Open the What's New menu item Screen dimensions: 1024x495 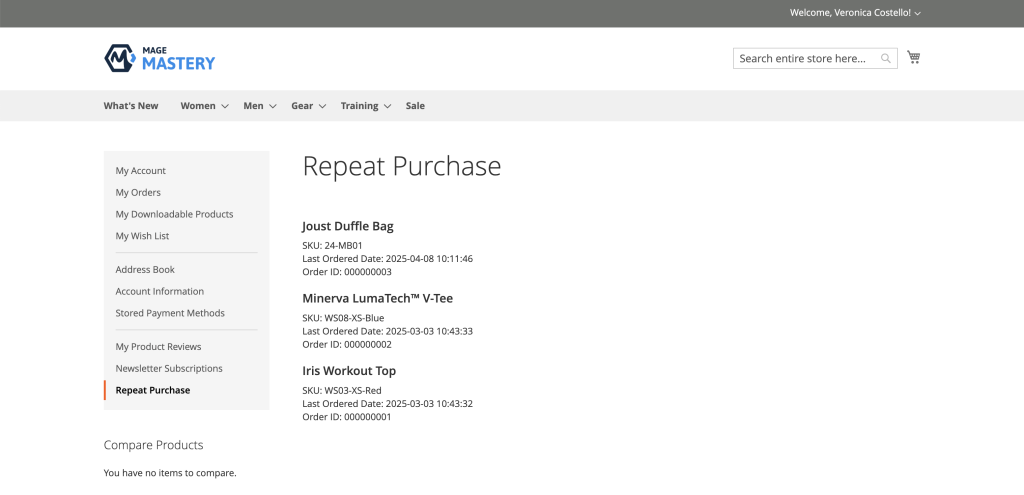tap(131, 106)
